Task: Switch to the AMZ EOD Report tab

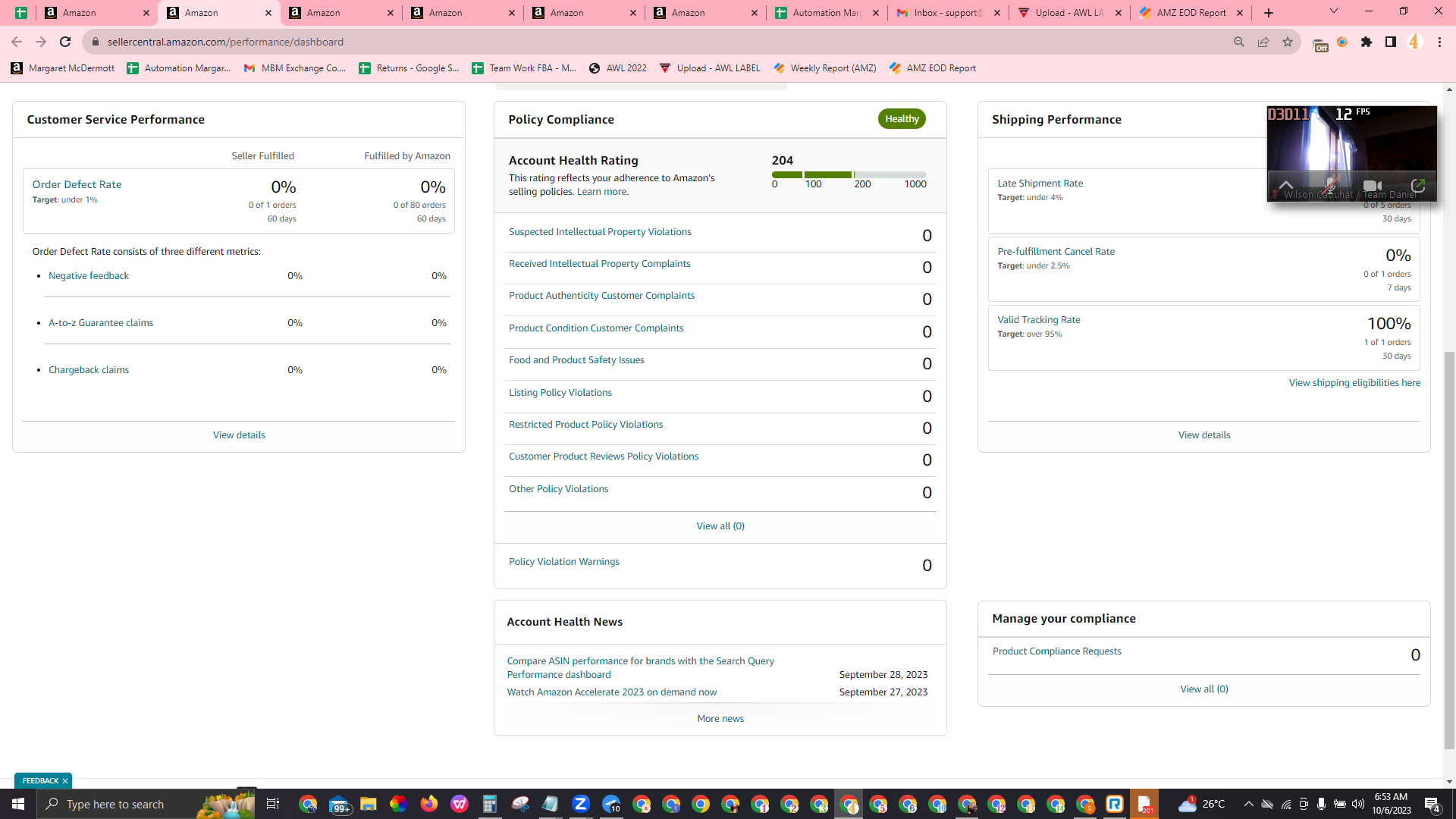Action: pyautogui.click(x=1191, y=13)
